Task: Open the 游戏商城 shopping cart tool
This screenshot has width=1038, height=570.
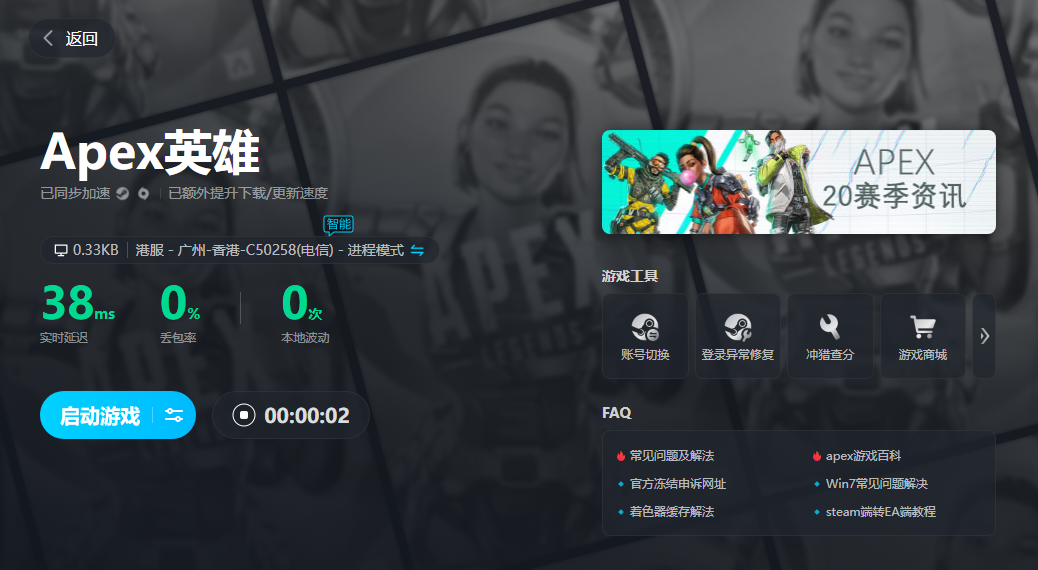Action: 922,328
